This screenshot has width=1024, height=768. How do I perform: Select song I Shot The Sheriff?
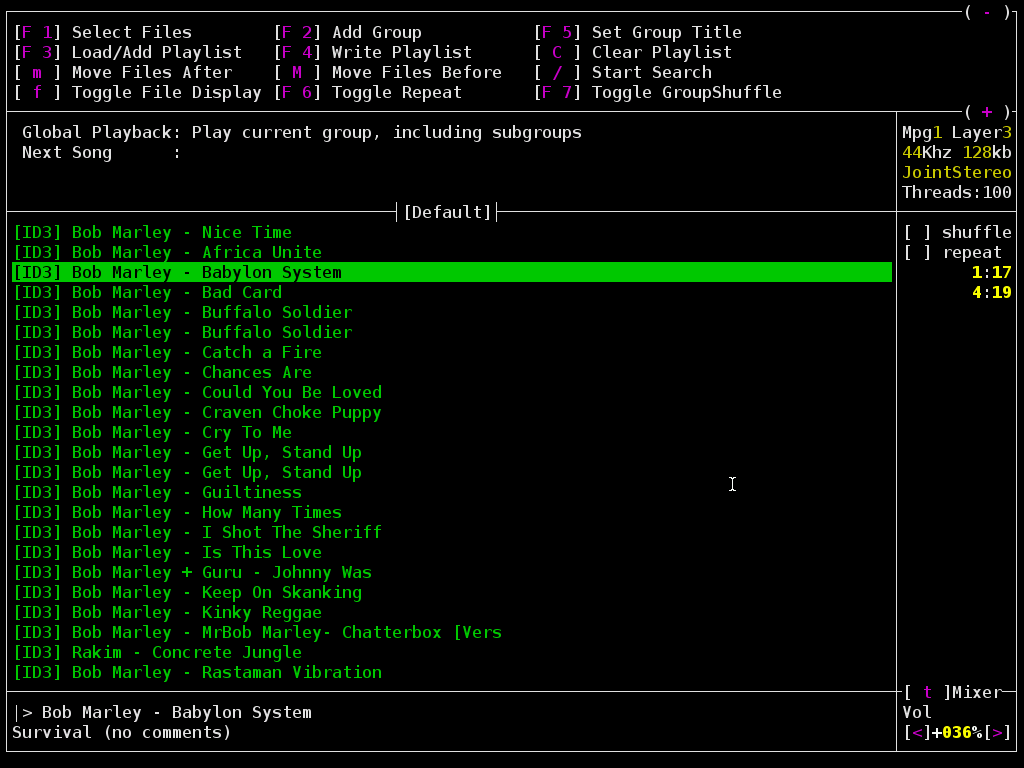coord(452,532)
